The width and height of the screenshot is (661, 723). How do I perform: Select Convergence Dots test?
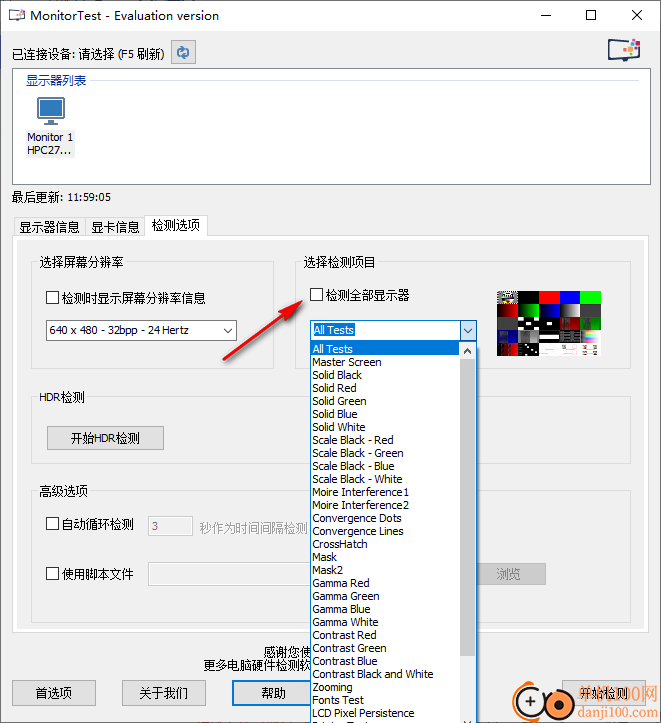point(385,518)
